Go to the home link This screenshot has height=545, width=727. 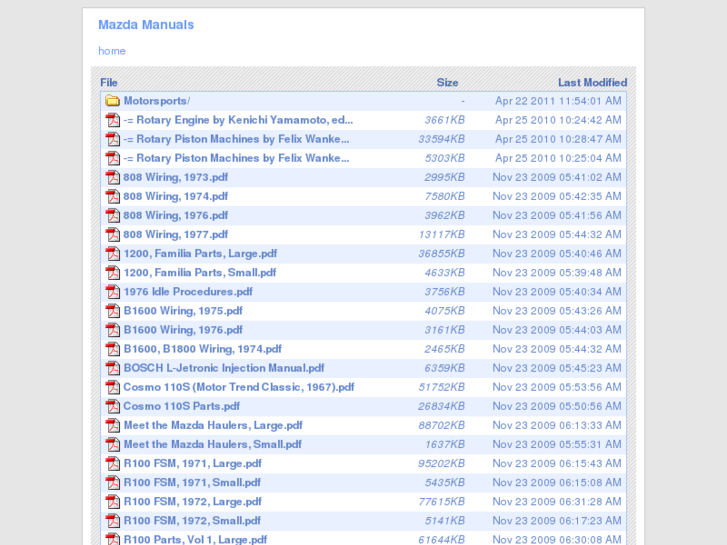[x=112, y=51]
